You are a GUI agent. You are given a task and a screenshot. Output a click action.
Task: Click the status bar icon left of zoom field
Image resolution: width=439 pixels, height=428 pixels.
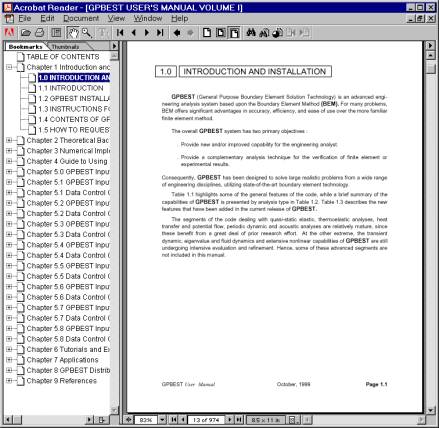(x=129, y=420)
